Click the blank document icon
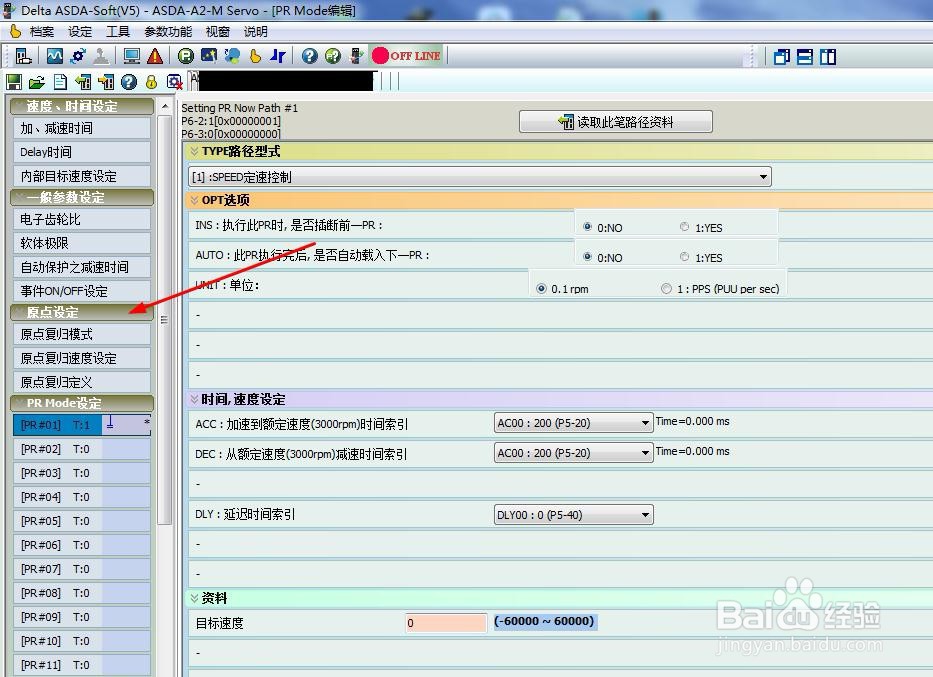 tap(60, 82)
